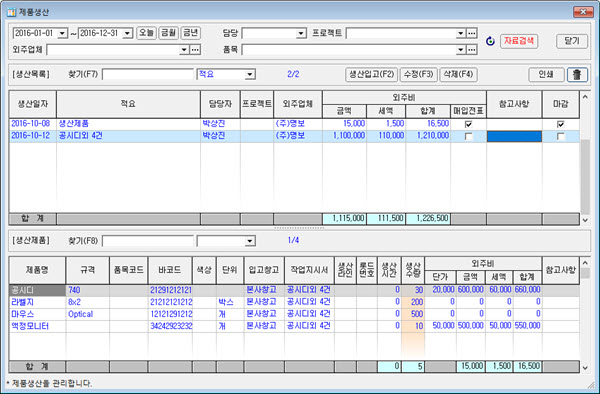The height and width of the screenshot is (394, 600).
Task: Click the 금년 date button
Action: click(191, 33)
